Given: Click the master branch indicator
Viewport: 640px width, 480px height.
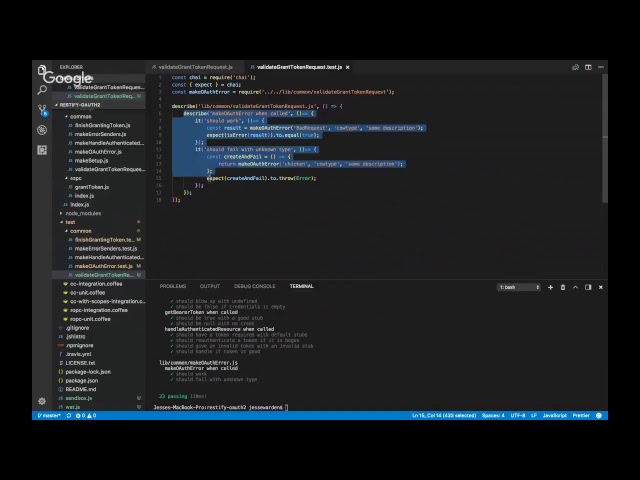Looking at the screenshot, I should coord(49,416).
